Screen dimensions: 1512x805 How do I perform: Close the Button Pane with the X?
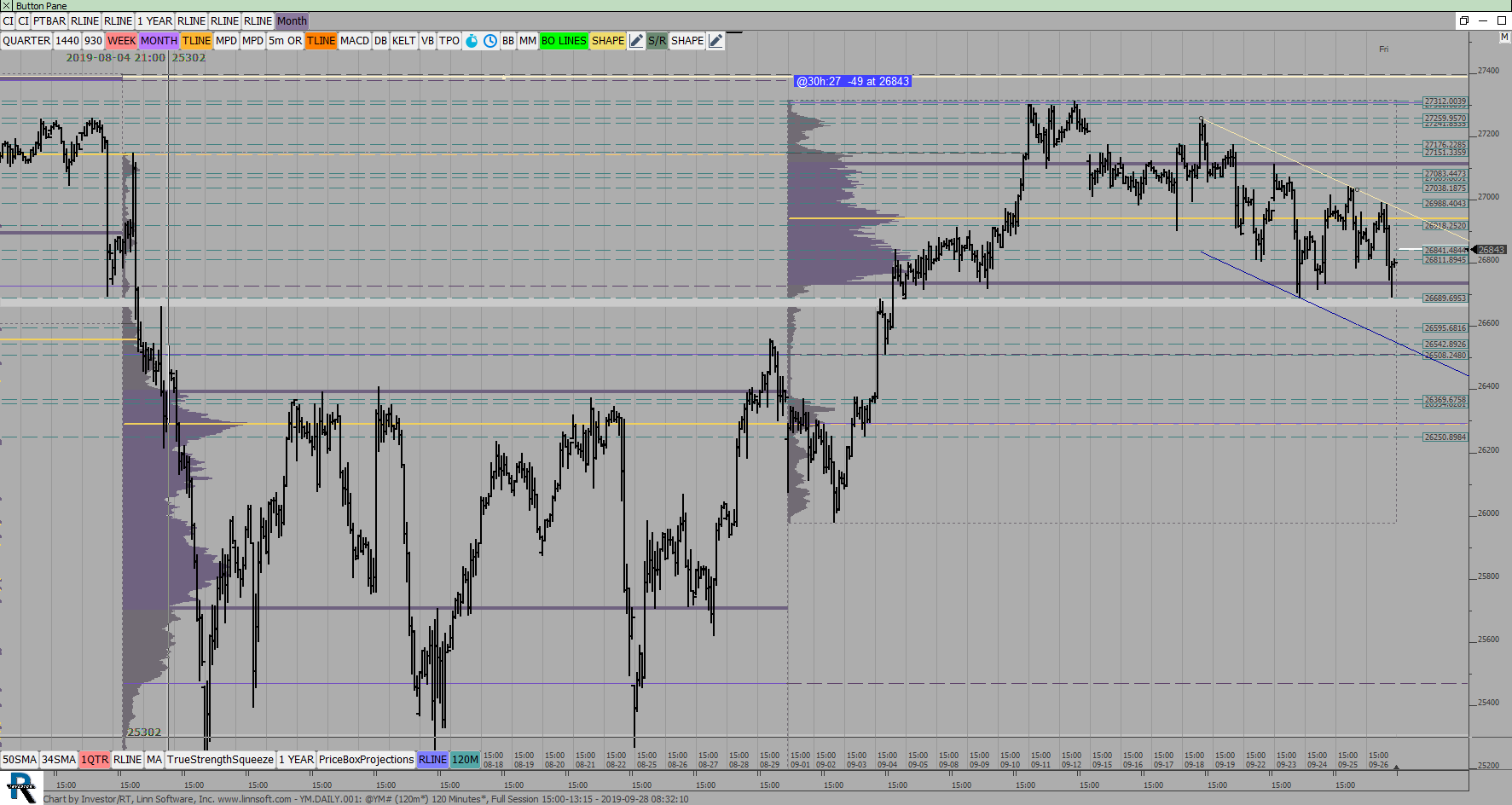tap(7, 6)
